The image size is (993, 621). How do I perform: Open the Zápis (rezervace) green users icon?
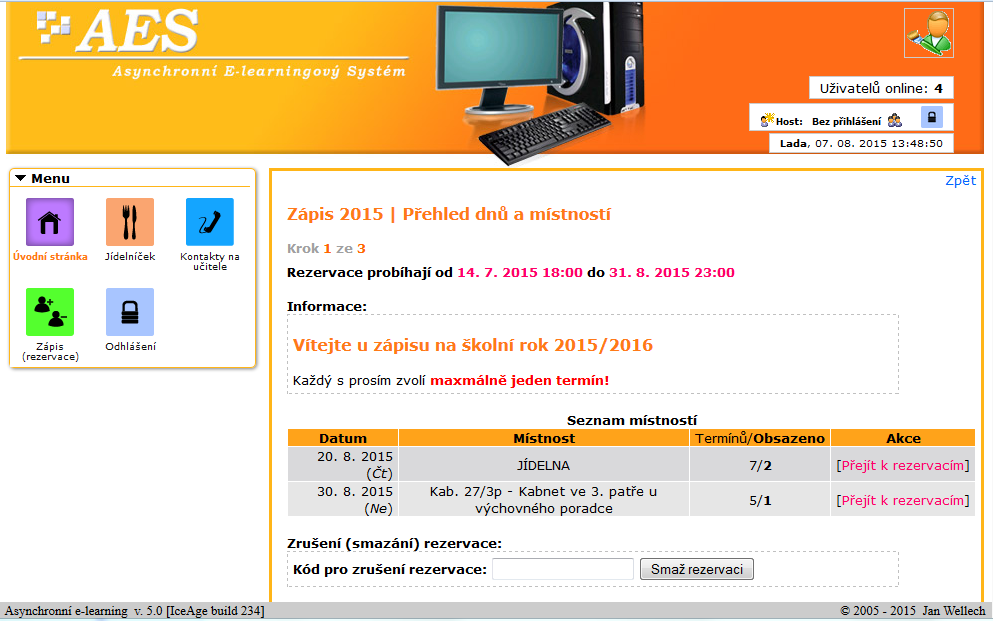click(x=50, y=311)
